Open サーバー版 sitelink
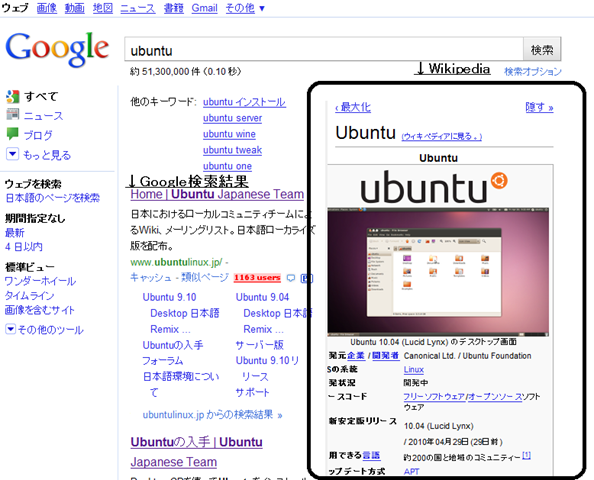 (x=259, y=345)
